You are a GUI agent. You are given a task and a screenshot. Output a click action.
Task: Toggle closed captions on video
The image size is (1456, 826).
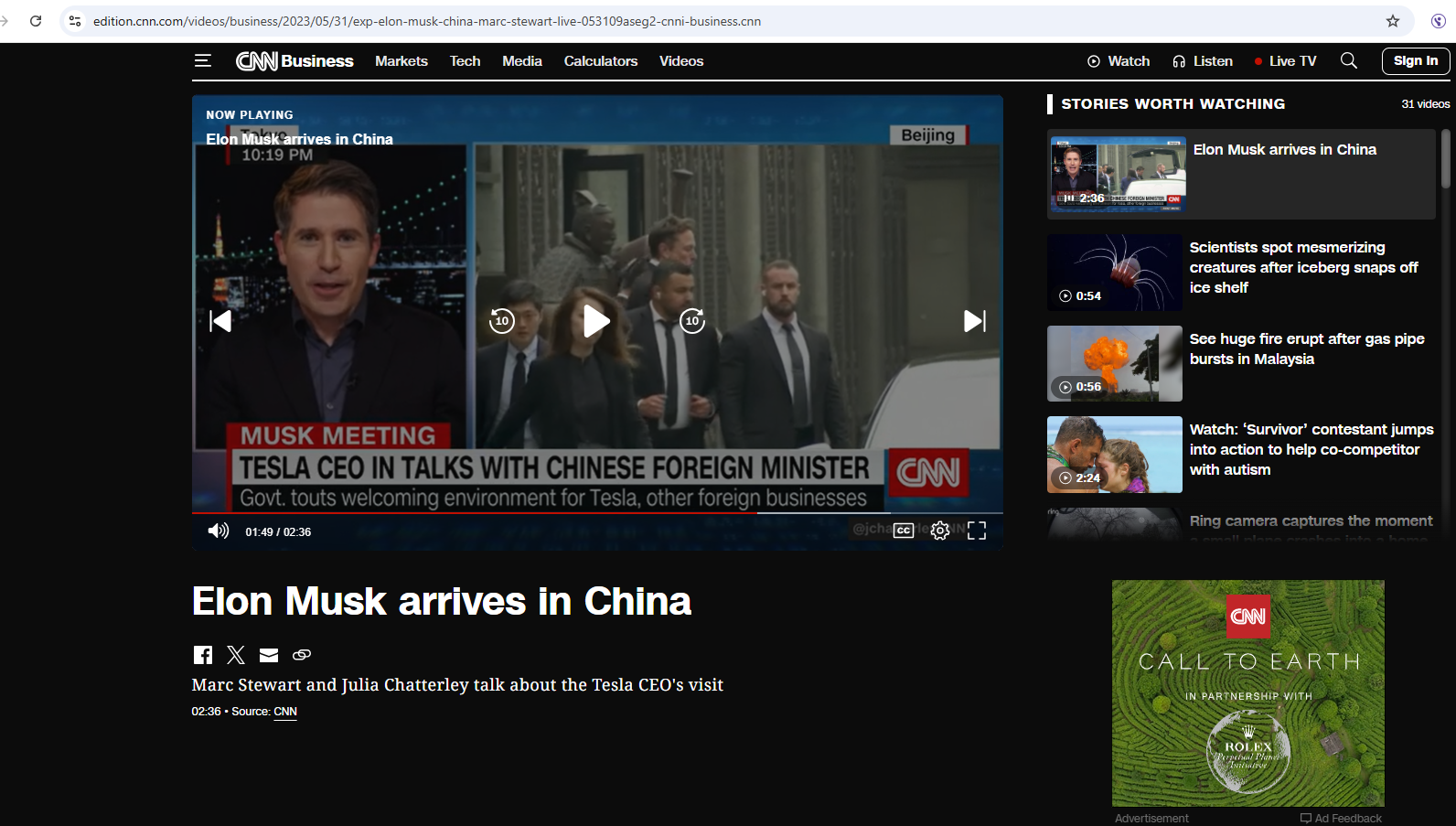pyautogui.click(x=904, y=531)
